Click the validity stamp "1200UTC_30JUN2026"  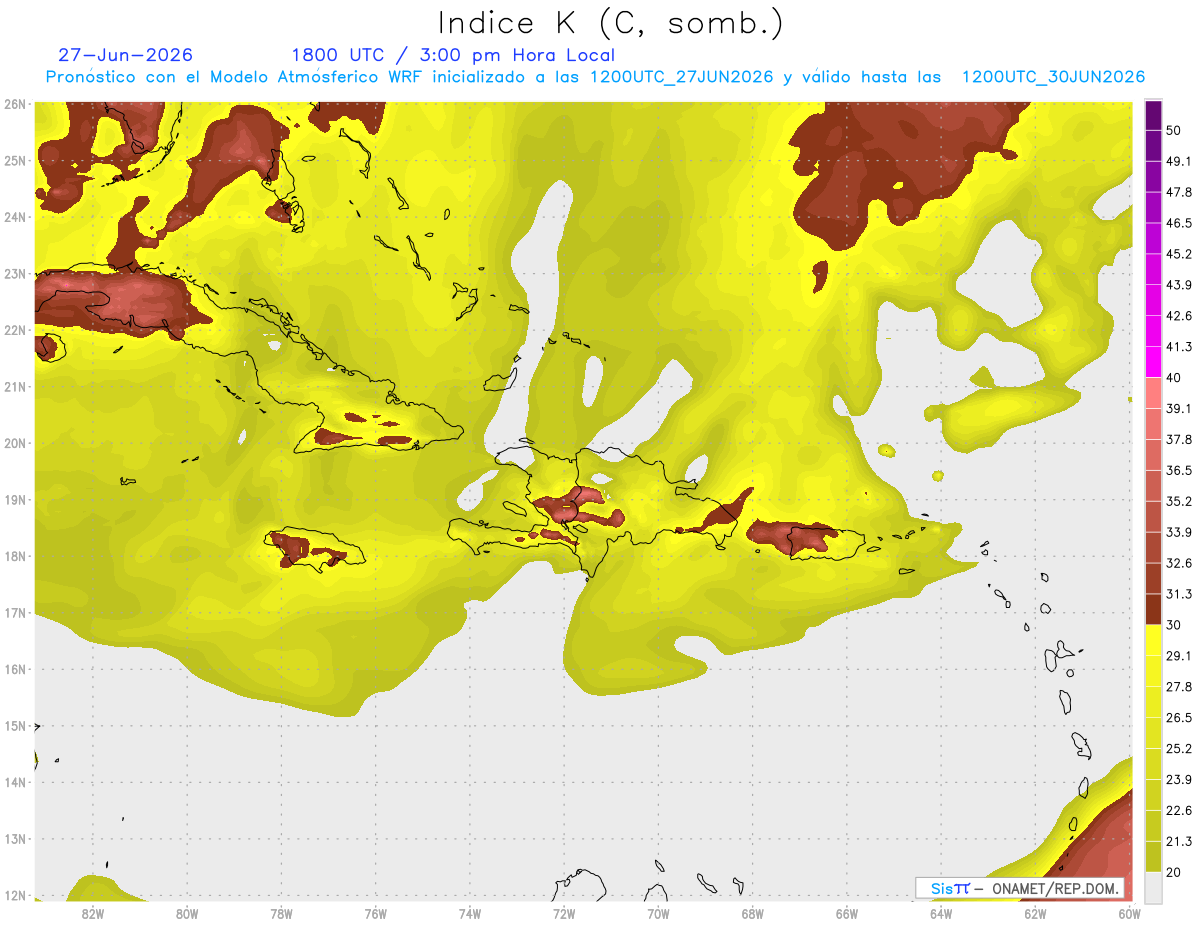[x=1053, y=77]
